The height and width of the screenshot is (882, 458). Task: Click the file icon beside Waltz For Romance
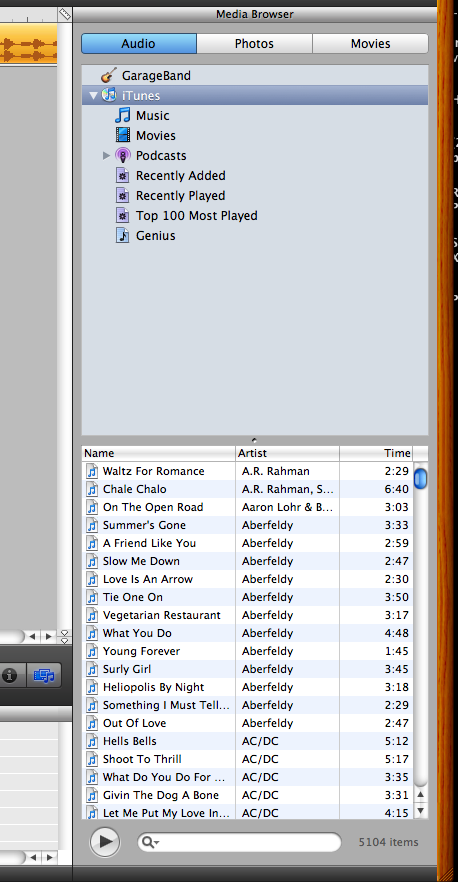pos(92,471)
